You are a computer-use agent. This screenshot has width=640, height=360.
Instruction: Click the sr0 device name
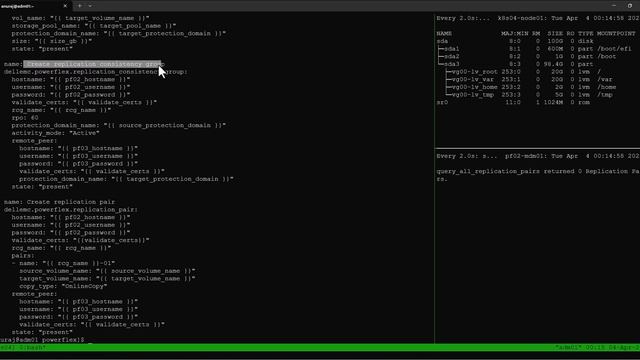pyautogui.click(x=442, y=102)
